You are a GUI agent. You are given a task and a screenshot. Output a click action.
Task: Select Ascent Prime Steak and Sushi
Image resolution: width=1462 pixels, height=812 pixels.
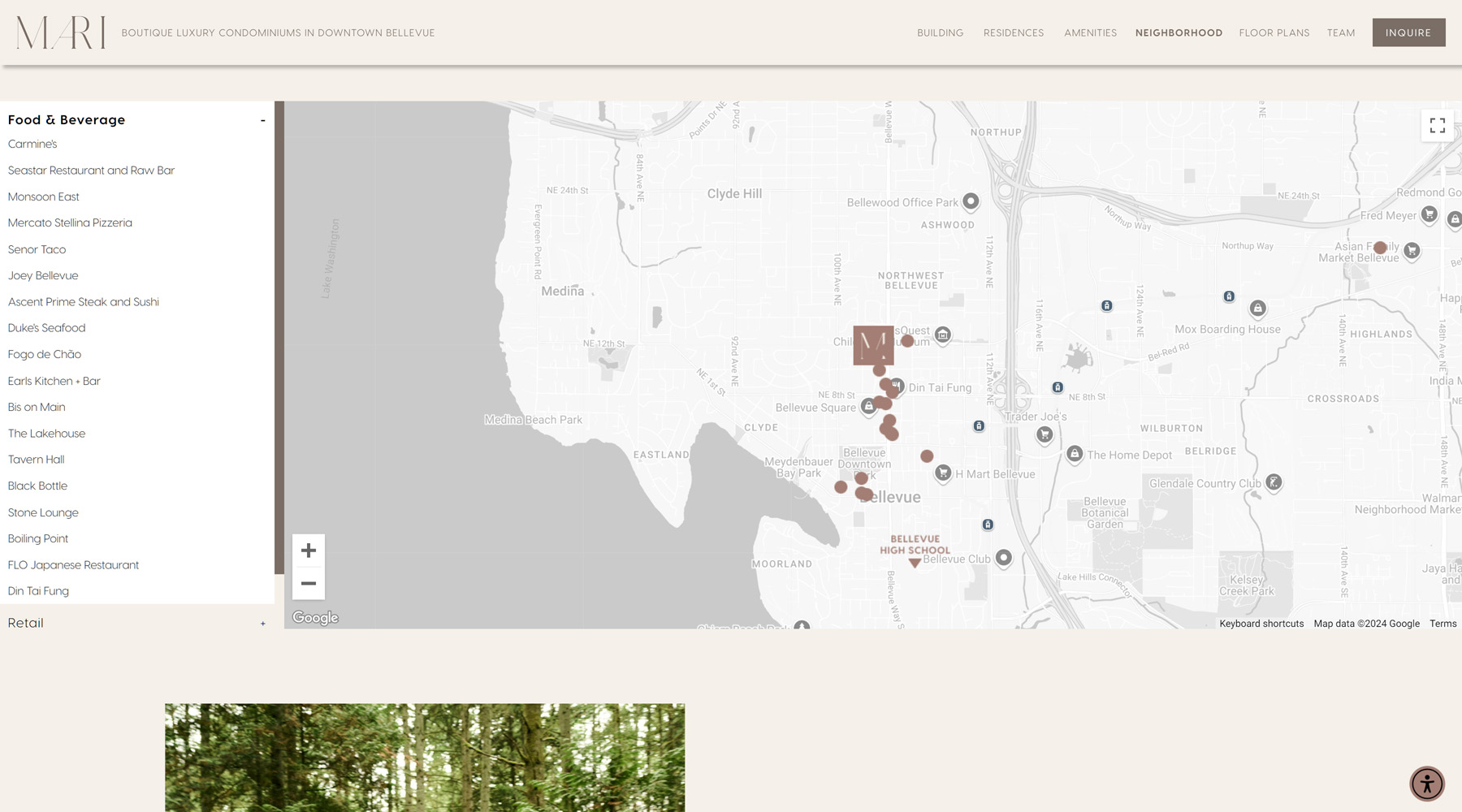click(84, 302)
